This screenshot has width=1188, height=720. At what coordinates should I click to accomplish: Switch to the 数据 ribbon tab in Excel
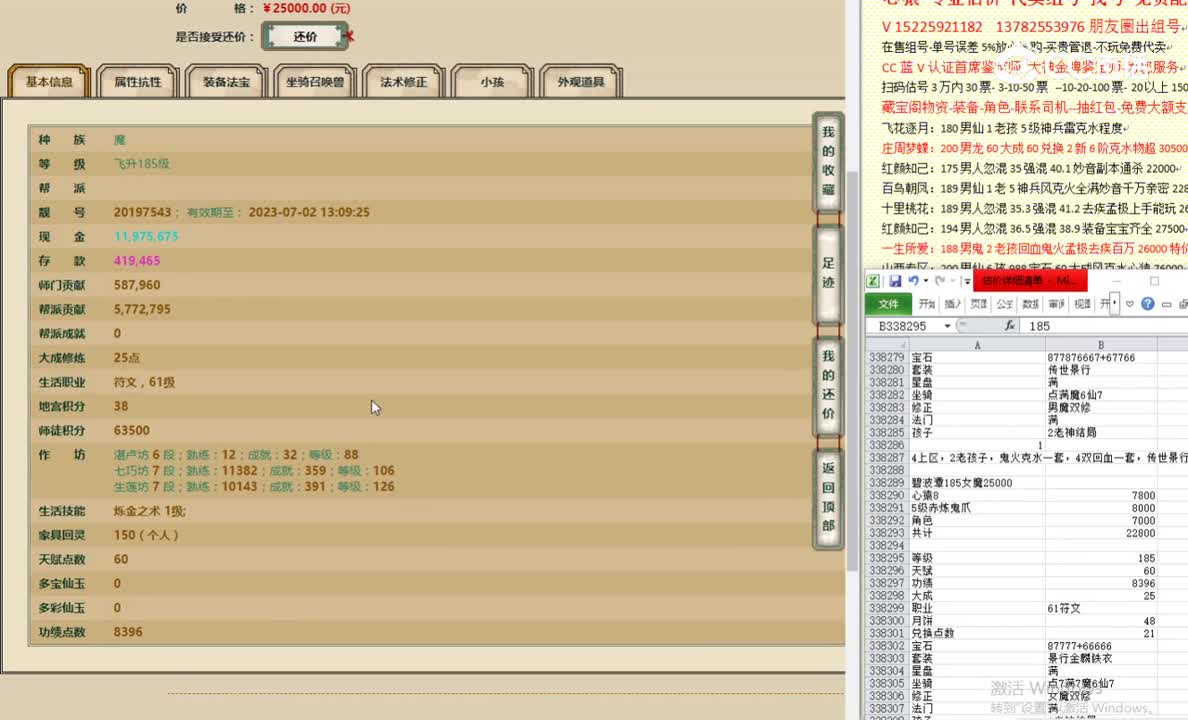(x=1031, y=304)
